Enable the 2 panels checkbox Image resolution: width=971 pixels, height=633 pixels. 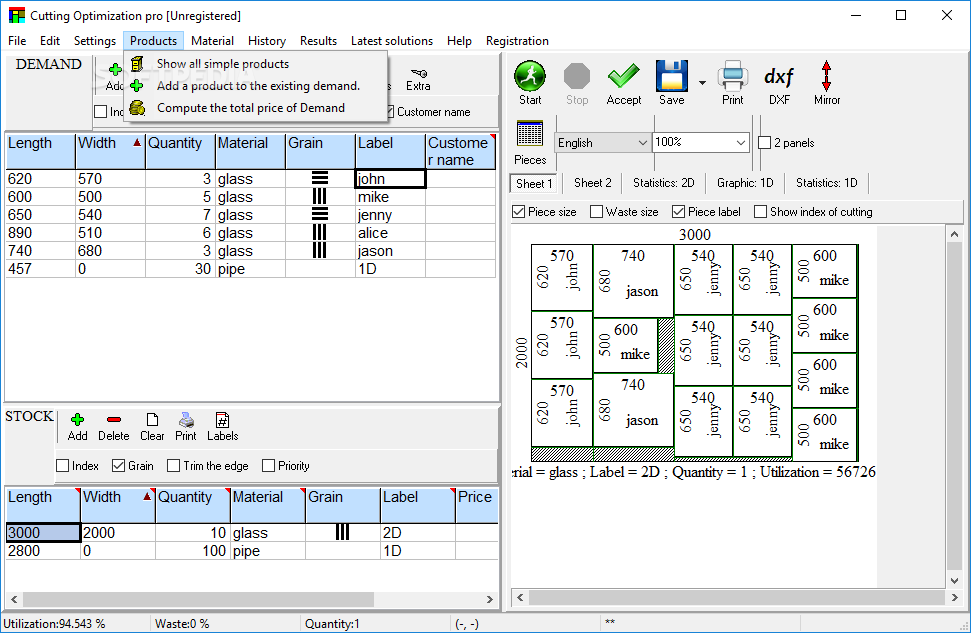point(765,143)
